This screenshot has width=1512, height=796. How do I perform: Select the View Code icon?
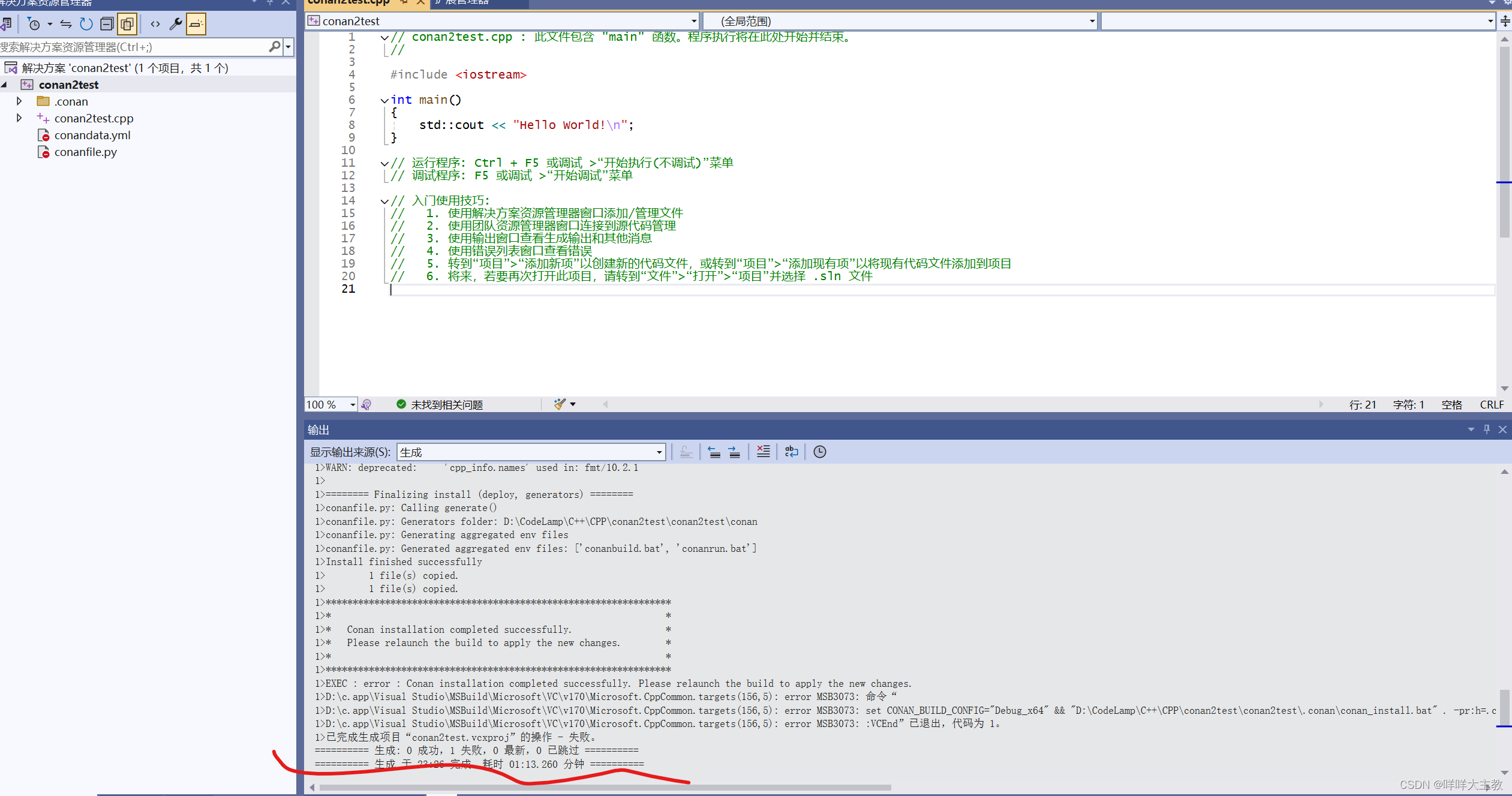coord(155,24)
